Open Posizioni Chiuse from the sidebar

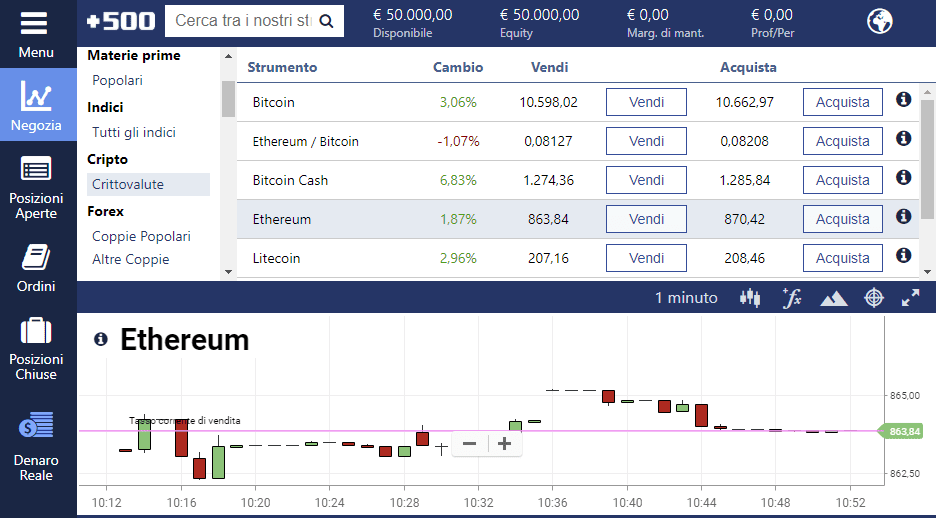pyautogui.click(x=36, y=349)
